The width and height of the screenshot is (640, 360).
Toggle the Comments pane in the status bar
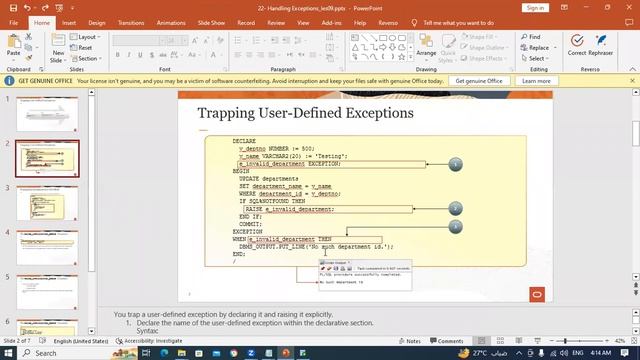click(x=447, y=341)
